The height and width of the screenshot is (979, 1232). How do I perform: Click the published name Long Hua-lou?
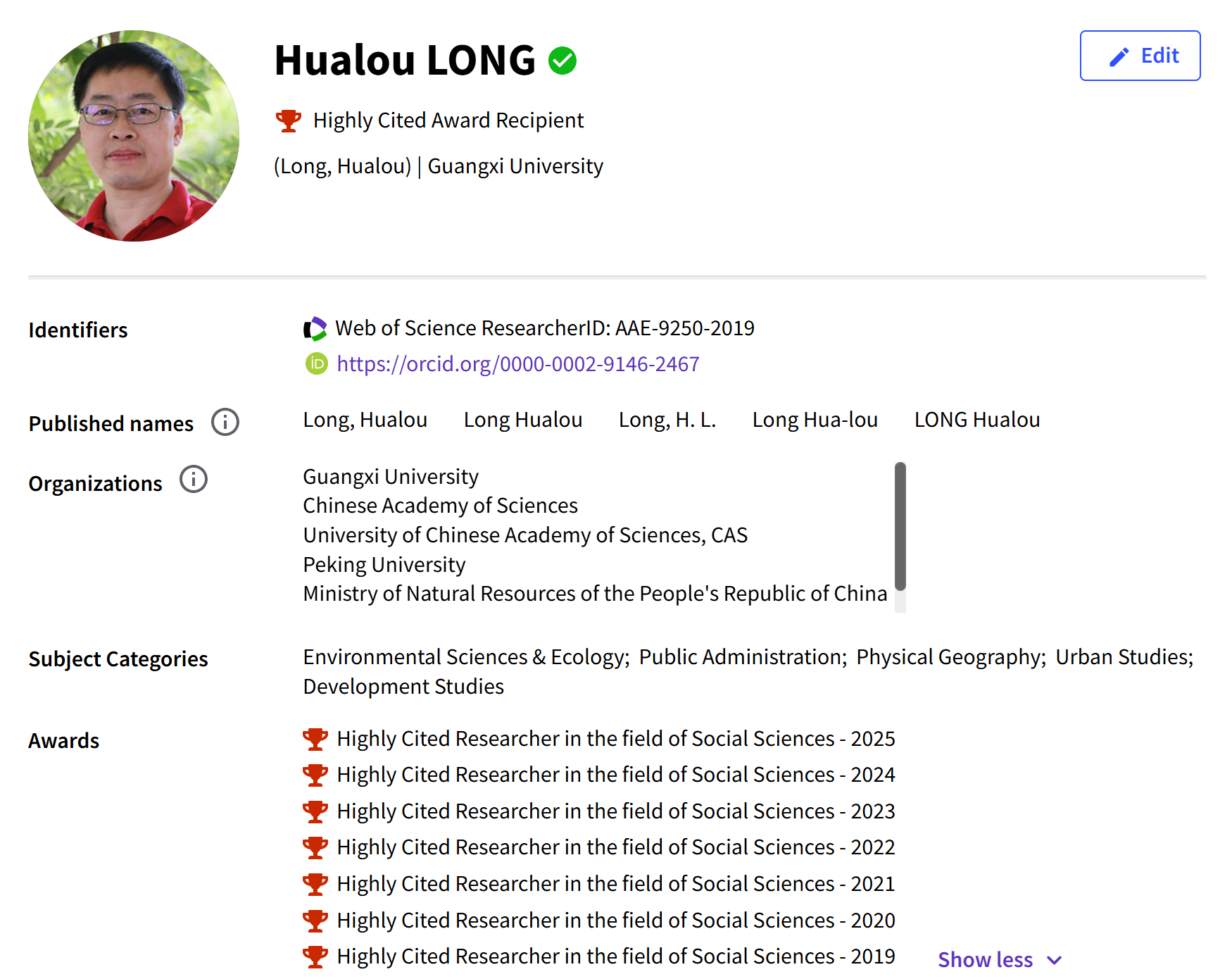pyautogui.click(x=815, y=420)
